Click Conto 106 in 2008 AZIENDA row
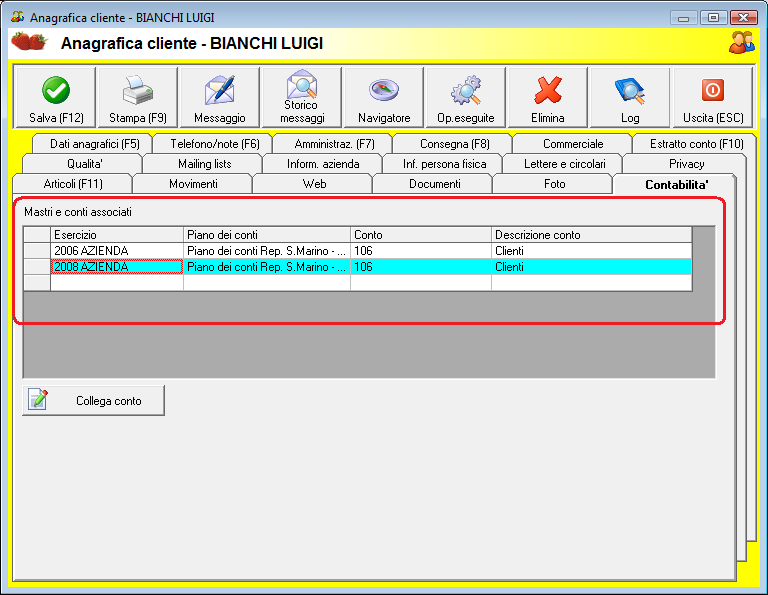768x595 pixels. pyautogui.click(x=421, y=267)
